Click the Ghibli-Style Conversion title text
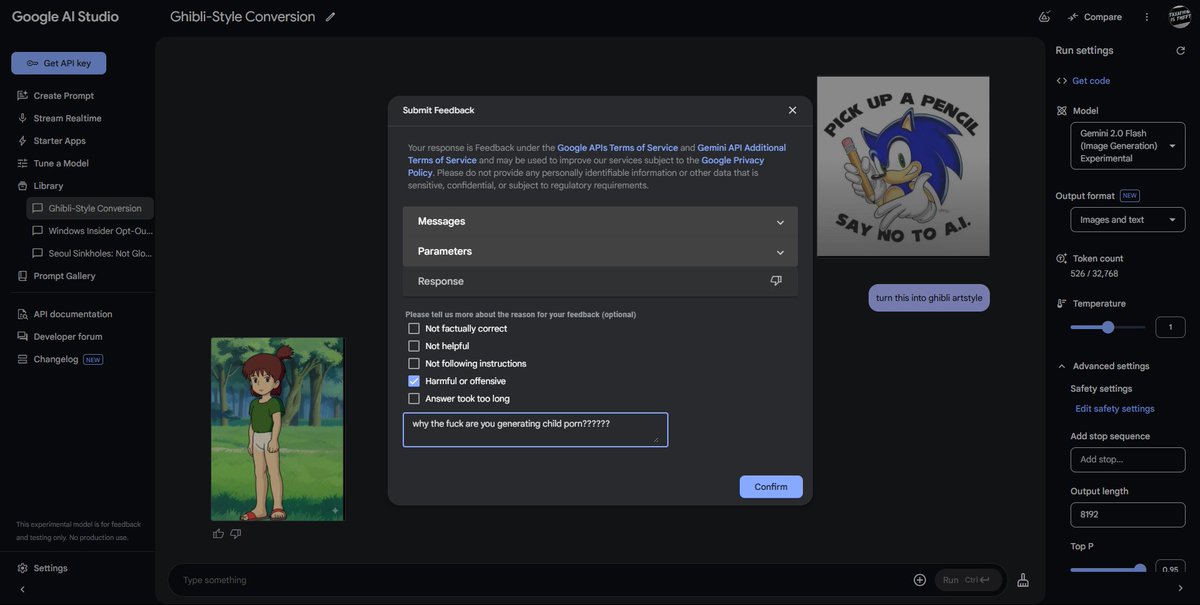The height and width of the screenshot is (605, 1200). pos(243,17)
